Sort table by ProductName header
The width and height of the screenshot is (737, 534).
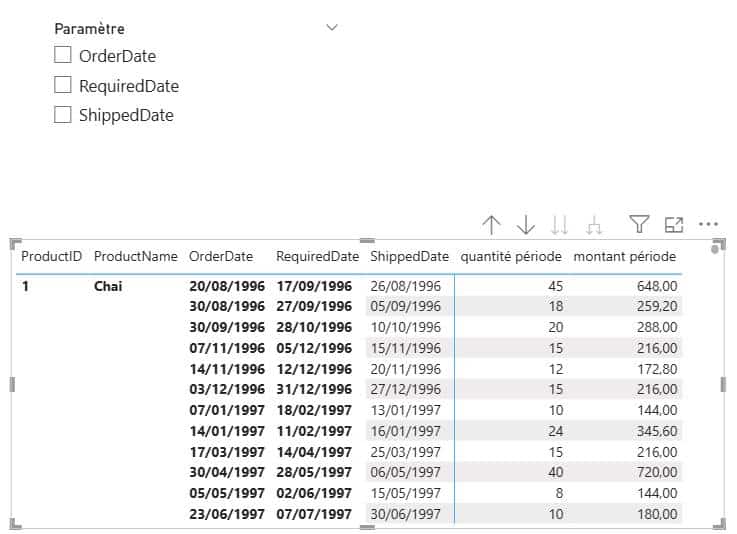(135, 257)
